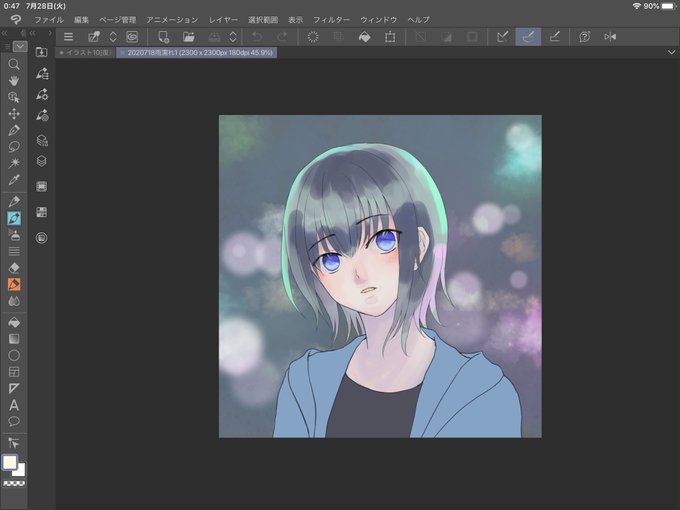Select the Eyedropper tool
Image resolution: width=680 pixels, height=510 pixels.
coord(14,180)
